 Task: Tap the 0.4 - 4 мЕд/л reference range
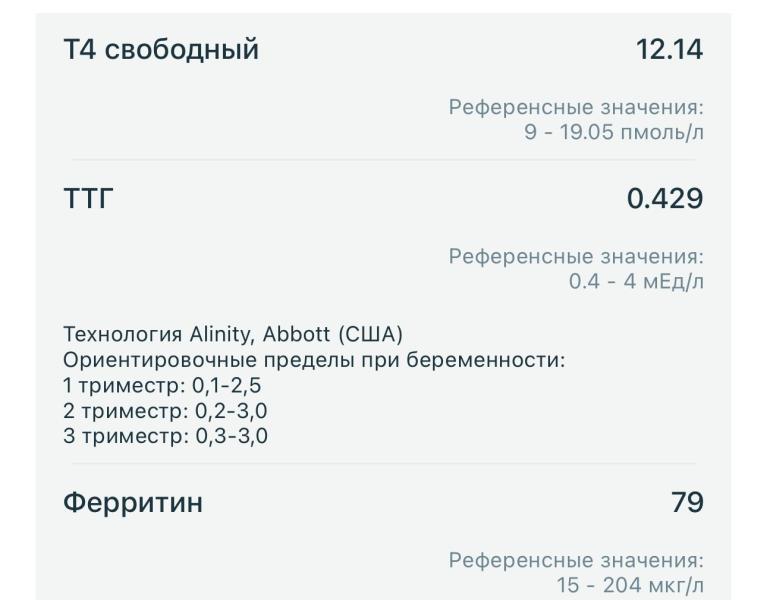[x=636, y=281]
